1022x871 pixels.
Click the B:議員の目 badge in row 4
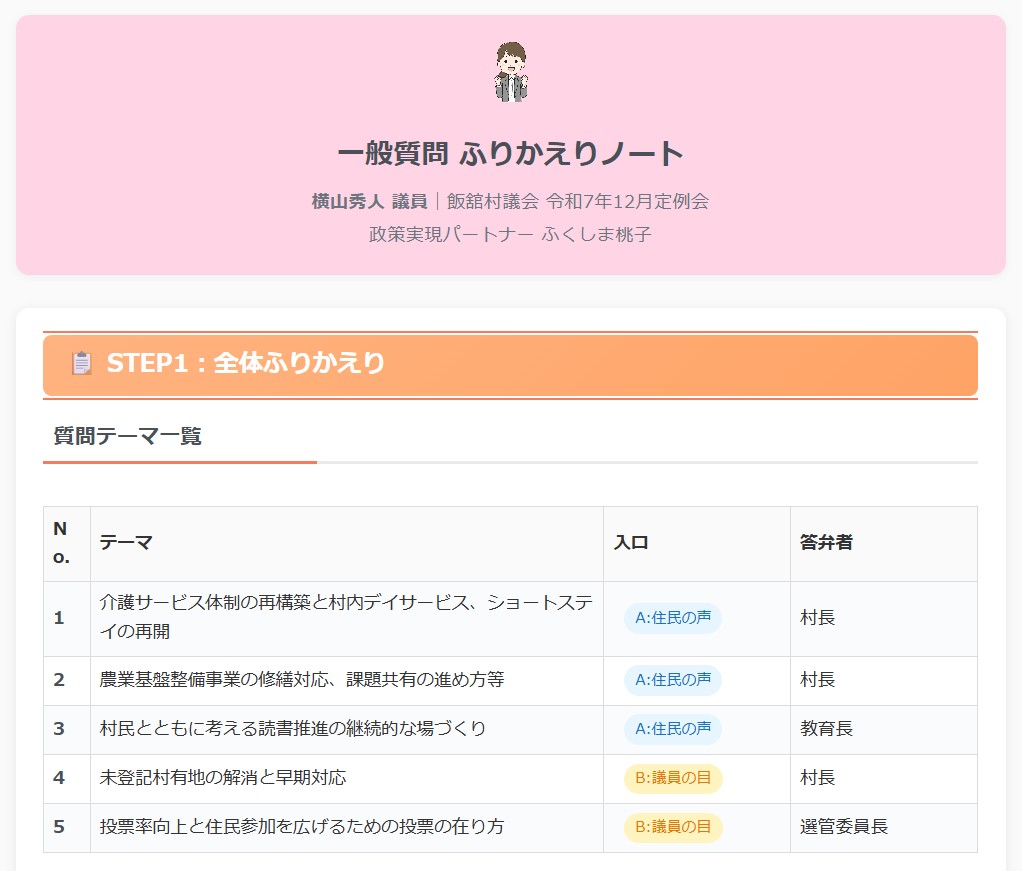pos(672,778)
